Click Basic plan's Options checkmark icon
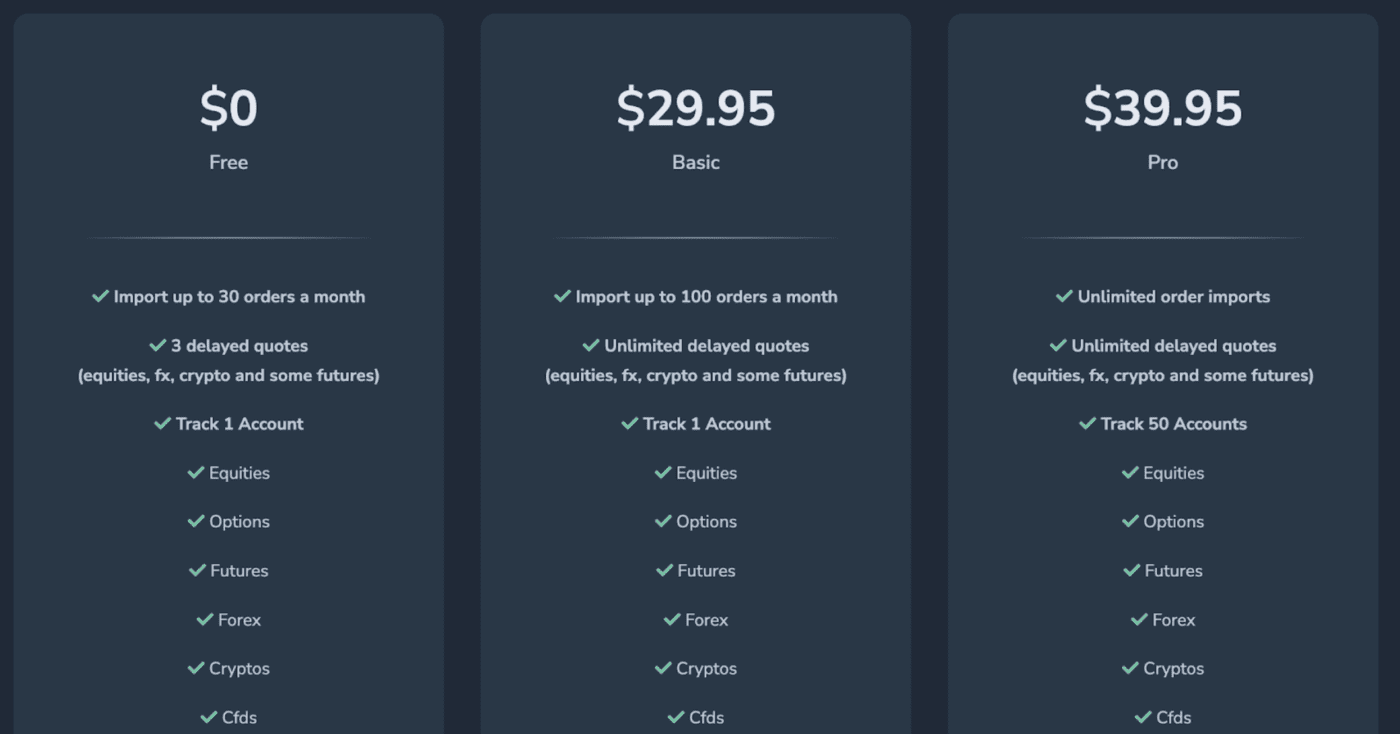 pyautogui.click(x=663, y=522)
